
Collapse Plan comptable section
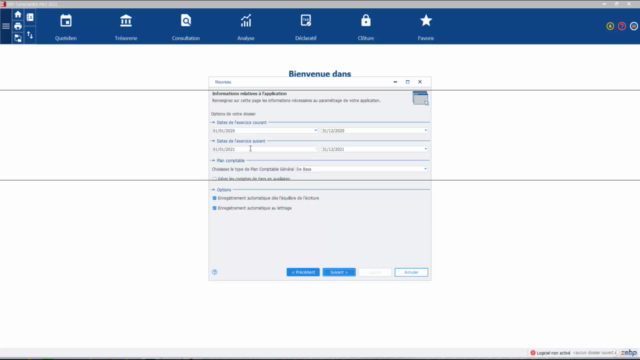213,160
